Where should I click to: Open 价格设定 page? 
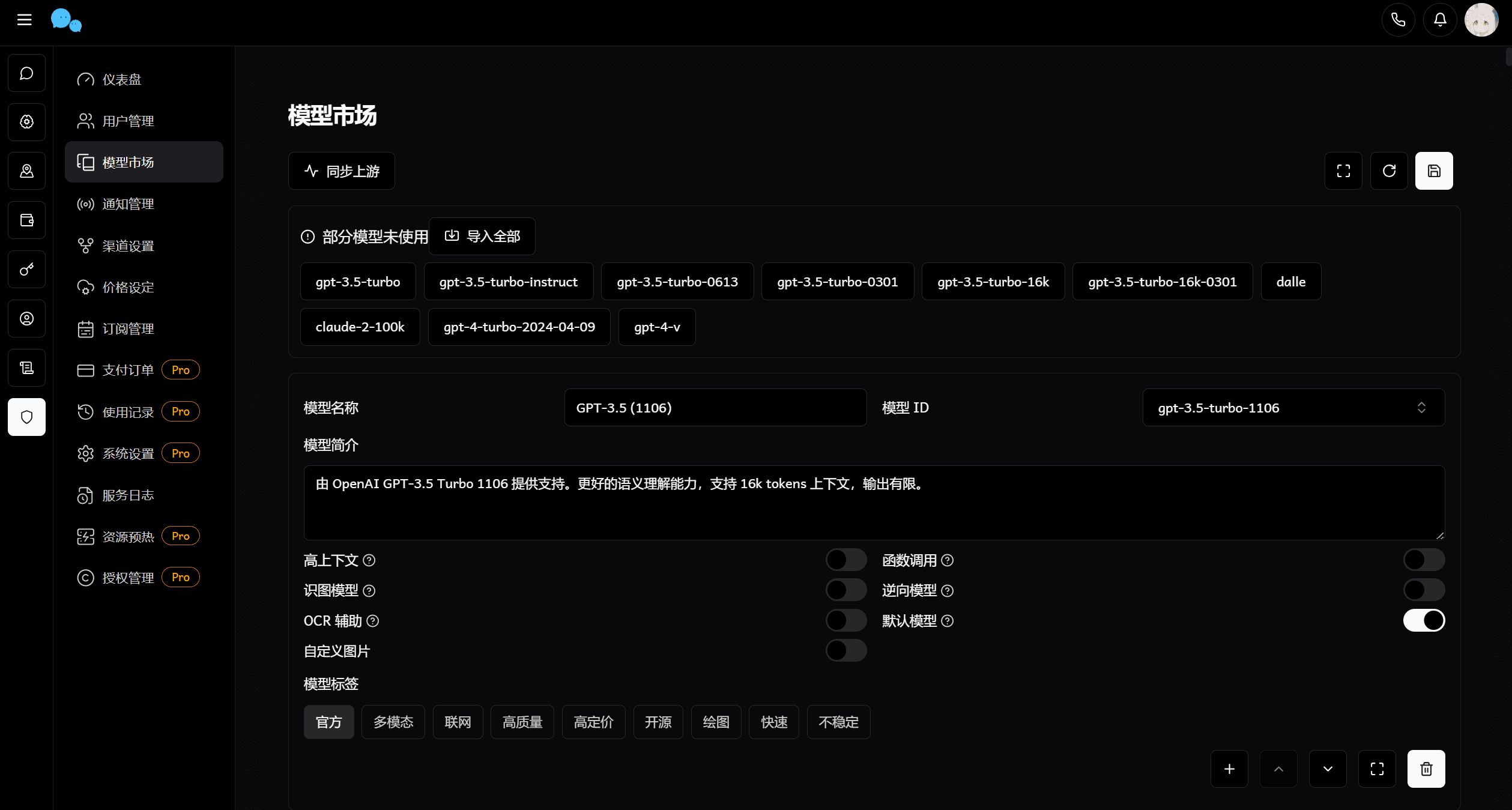click(x=144, y=287)
